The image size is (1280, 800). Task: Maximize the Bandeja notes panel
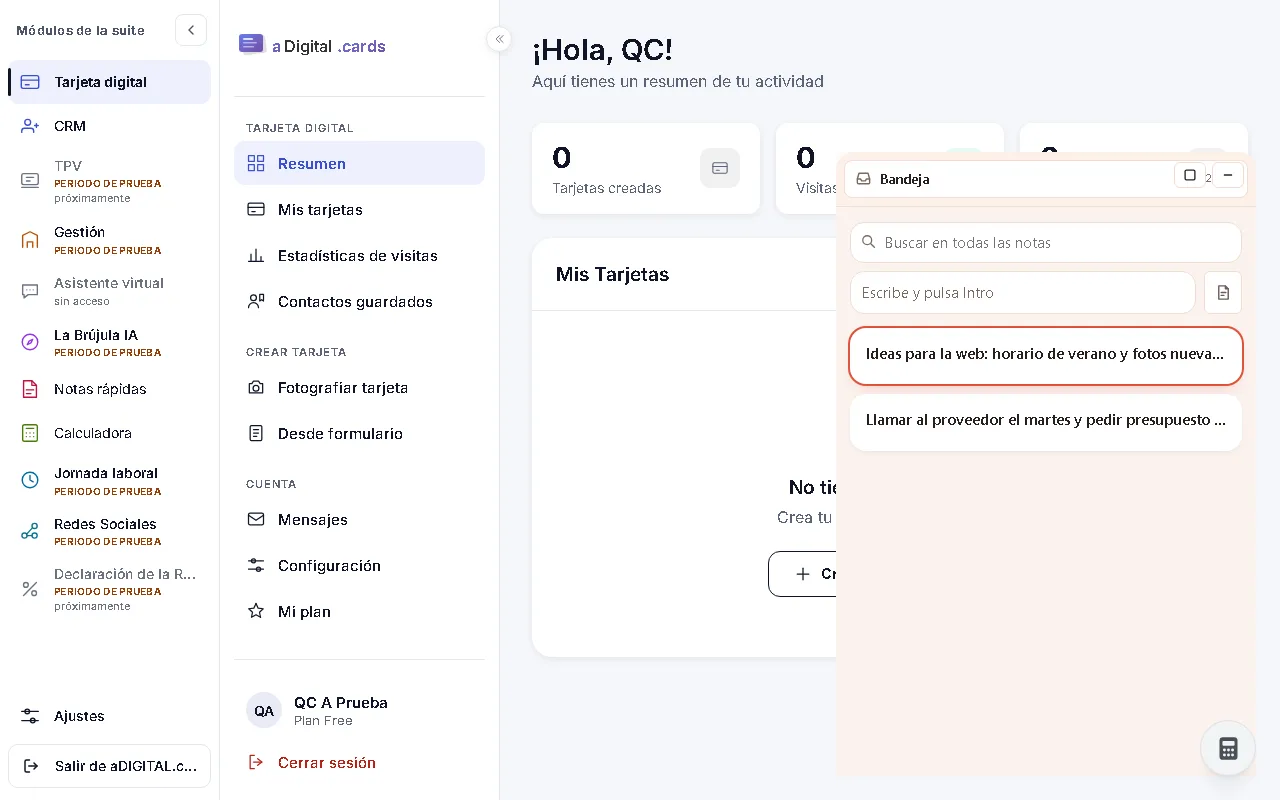pyautogui.click(x=1190, y=176)
